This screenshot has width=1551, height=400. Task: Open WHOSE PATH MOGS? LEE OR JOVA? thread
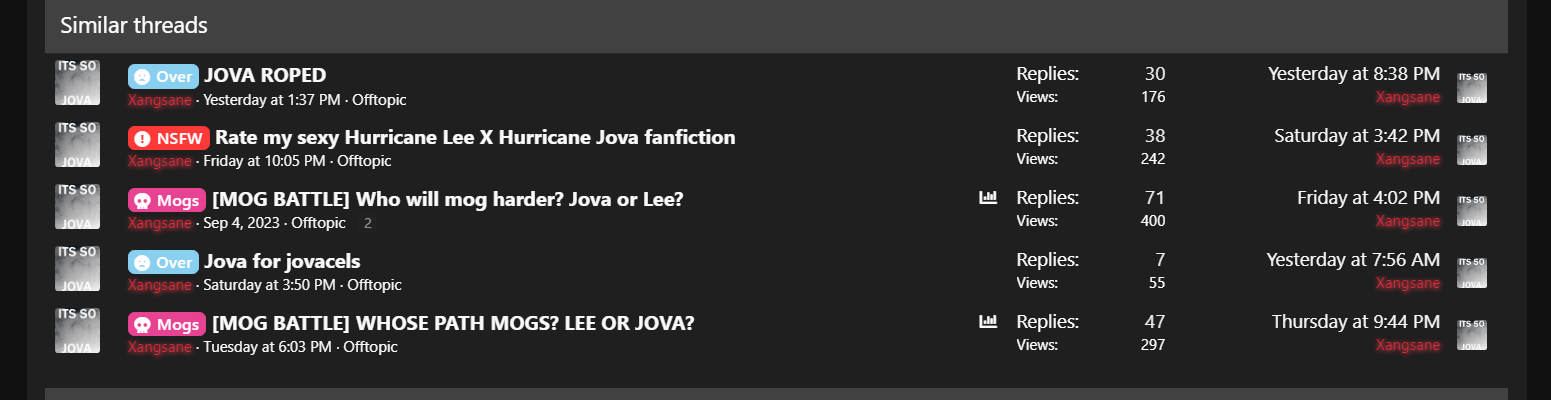pos(453,323)
